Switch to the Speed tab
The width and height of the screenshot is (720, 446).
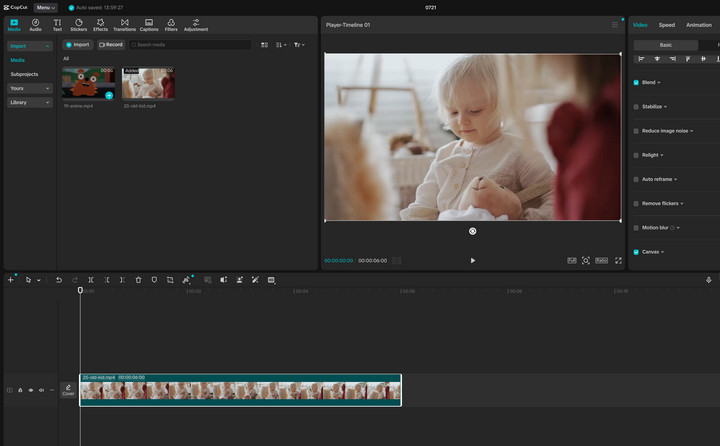tap(667, 25)
